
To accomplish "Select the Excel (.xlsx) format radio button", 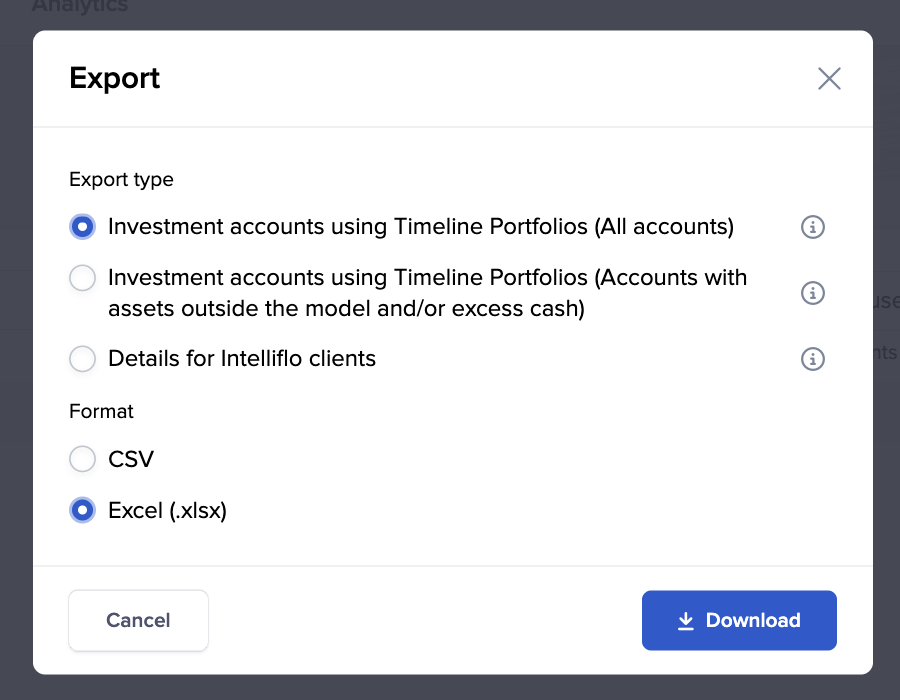I will (82, 511).
